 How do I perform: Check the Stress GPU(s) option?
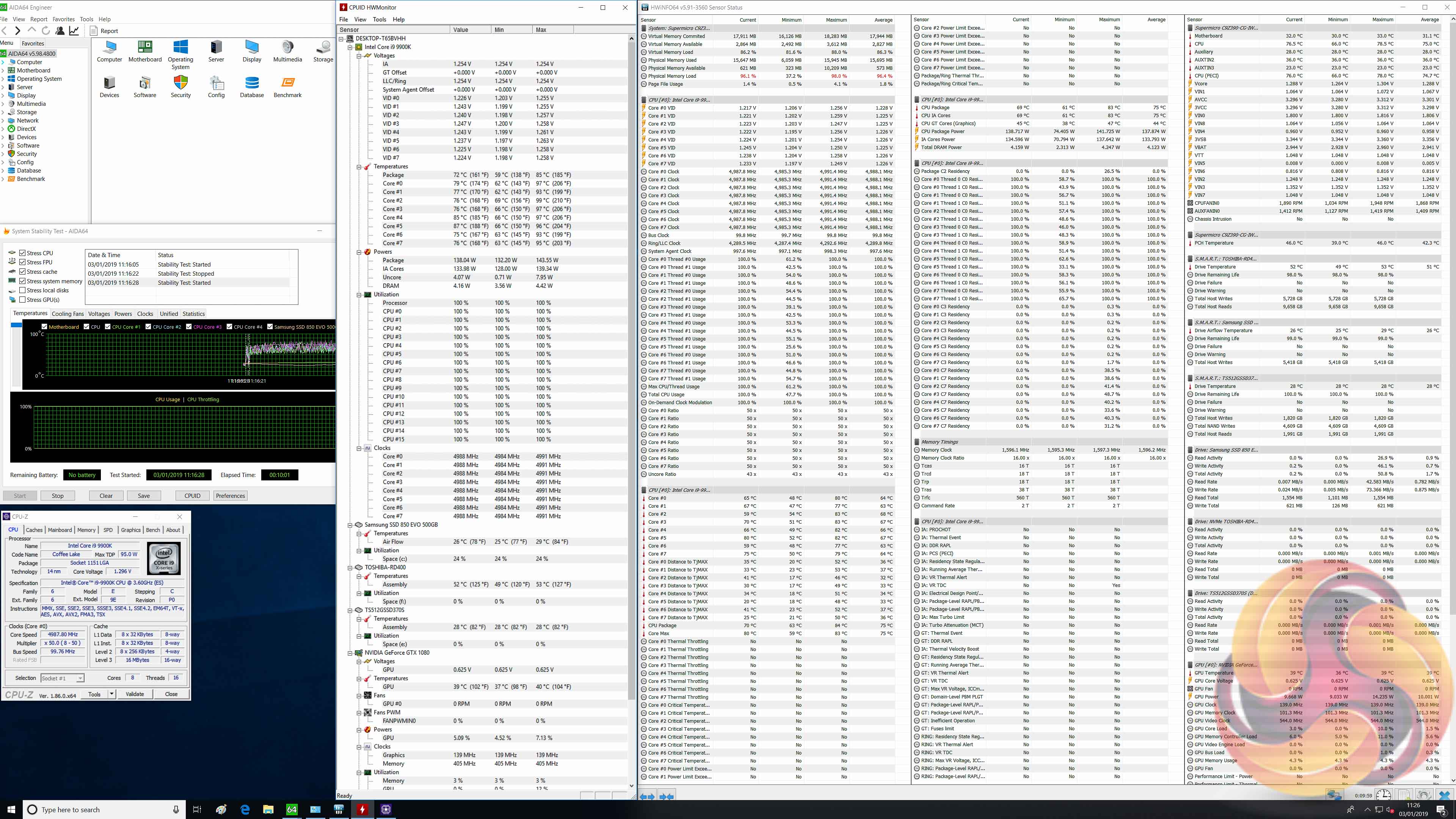tap(23, 300)
